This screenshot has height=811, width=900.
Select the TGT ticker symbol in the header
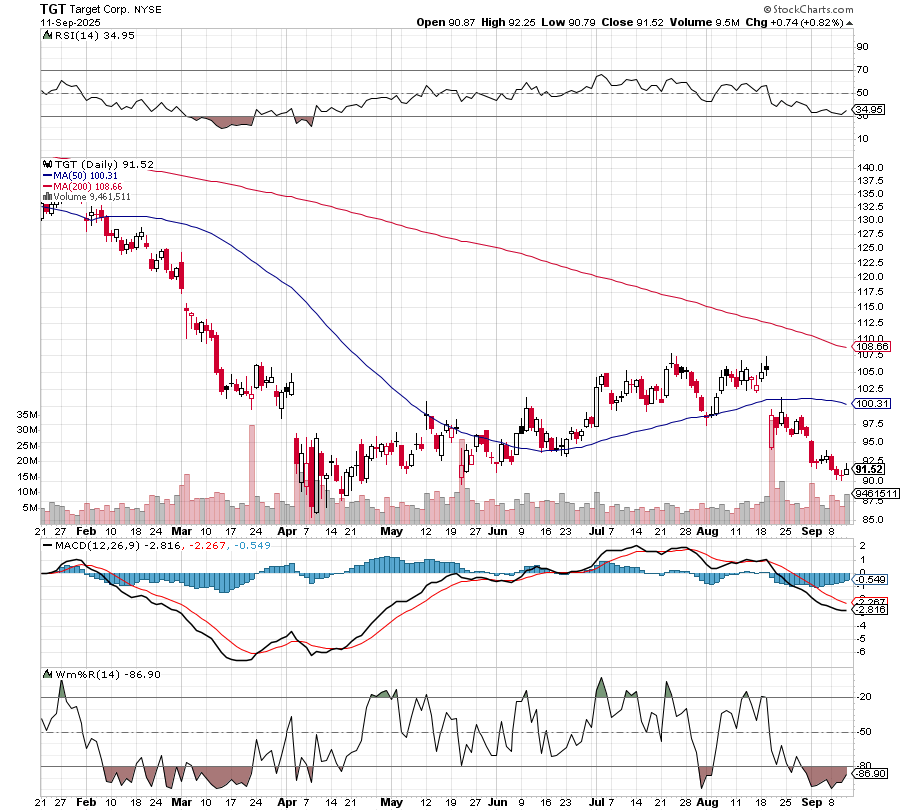click(x=53, y=9)
